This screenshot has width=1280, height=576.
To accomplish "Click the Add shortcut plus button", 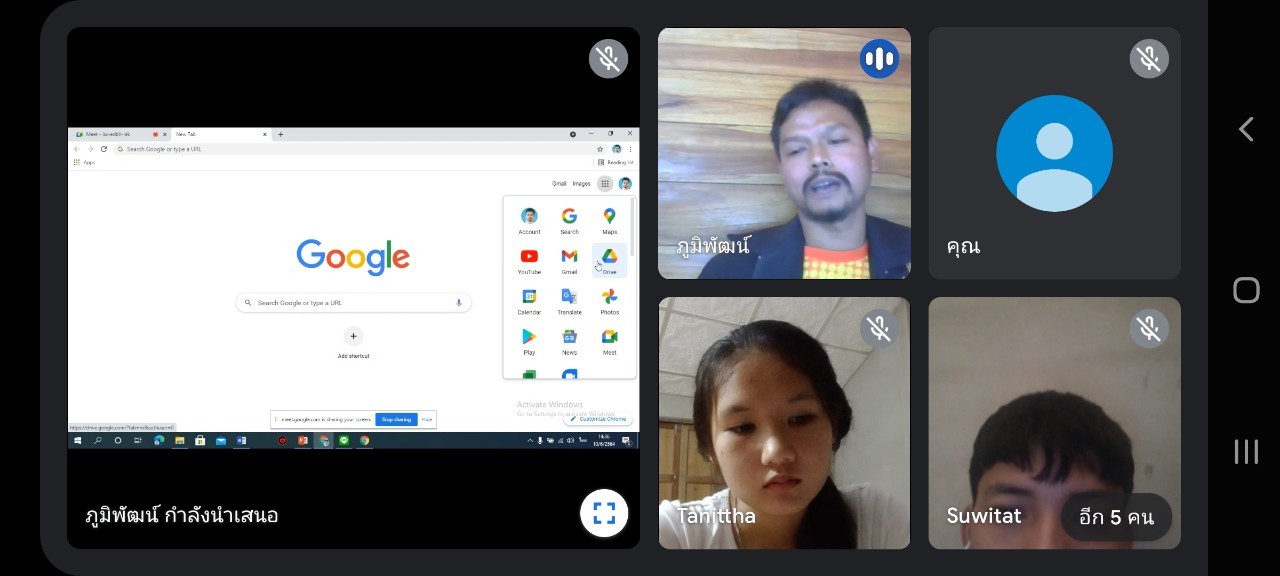I will point(353,337).
